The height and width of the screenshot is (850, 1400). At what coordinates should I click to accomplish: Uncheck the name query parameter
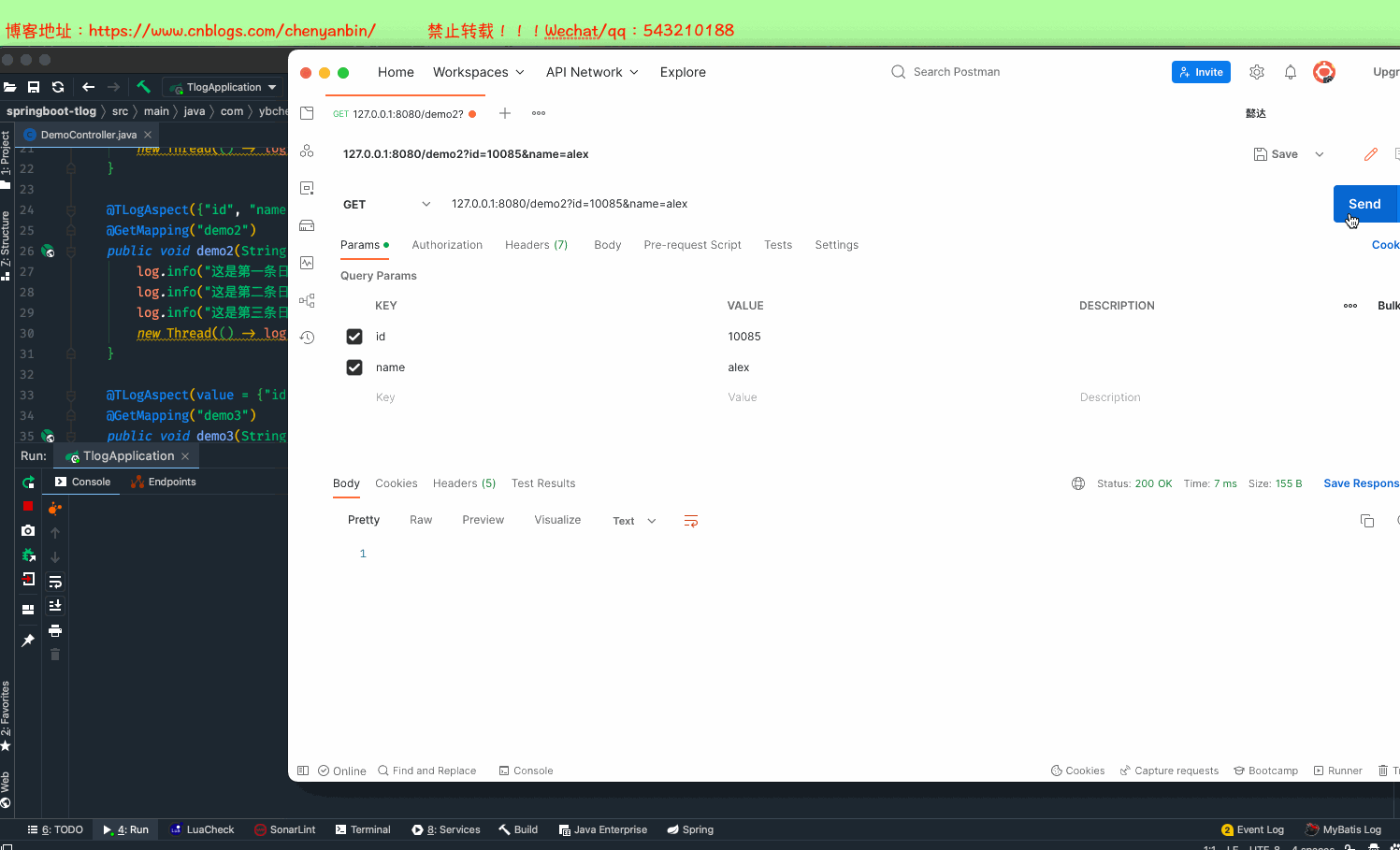click(354, 367)
